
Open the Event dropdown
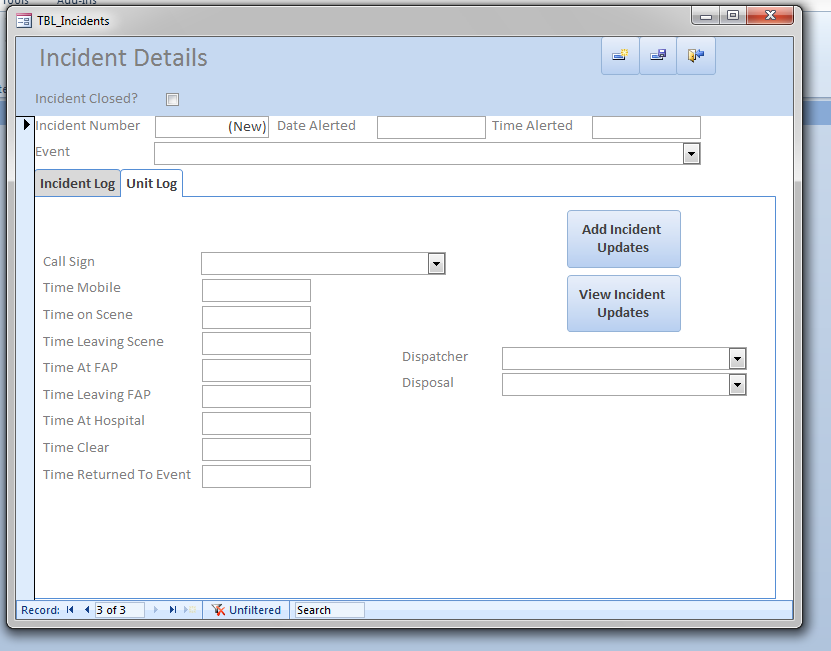691,154
